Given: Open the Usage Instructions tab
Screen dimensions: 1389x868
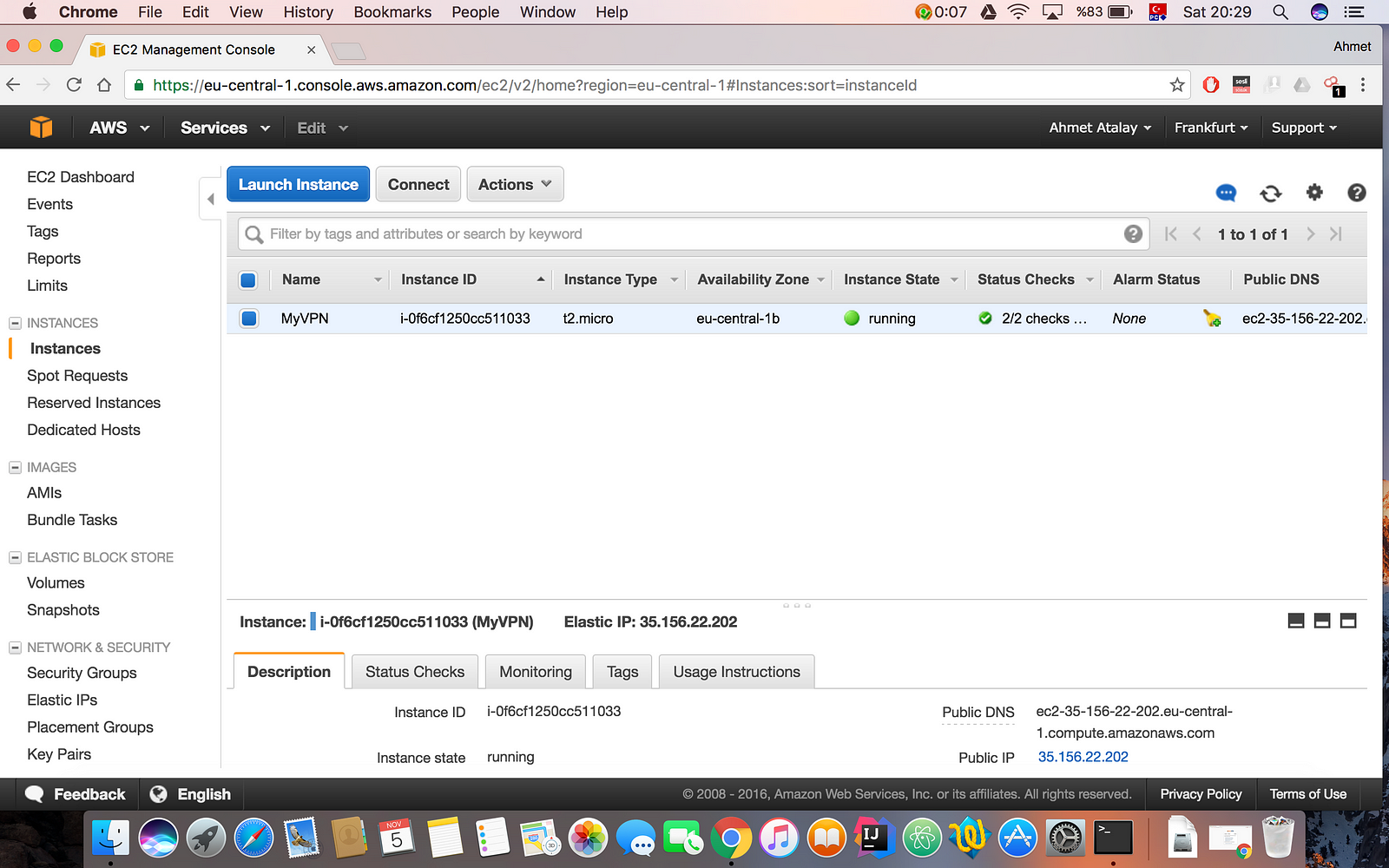Looking at the screenshot, I should tap(737, 672).
